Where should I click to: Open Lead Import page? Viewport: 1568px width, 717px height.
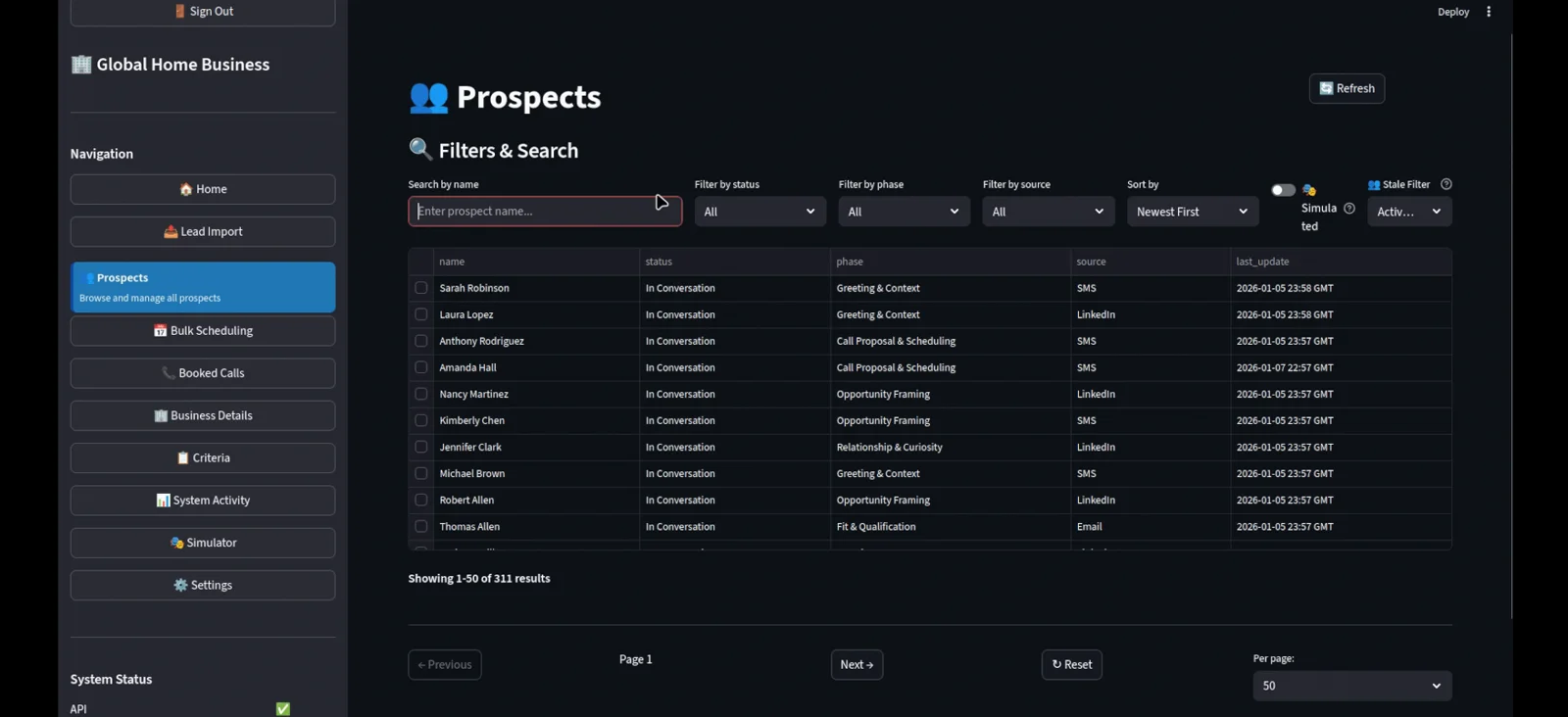coord(203,231)
